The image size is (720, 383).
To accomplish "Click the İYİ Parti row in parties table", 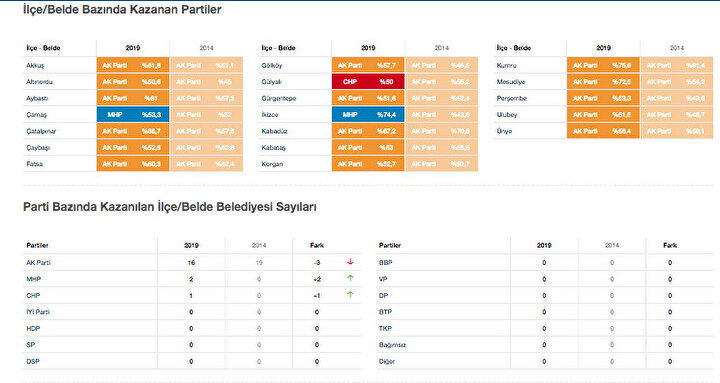I will pos(192,312).
